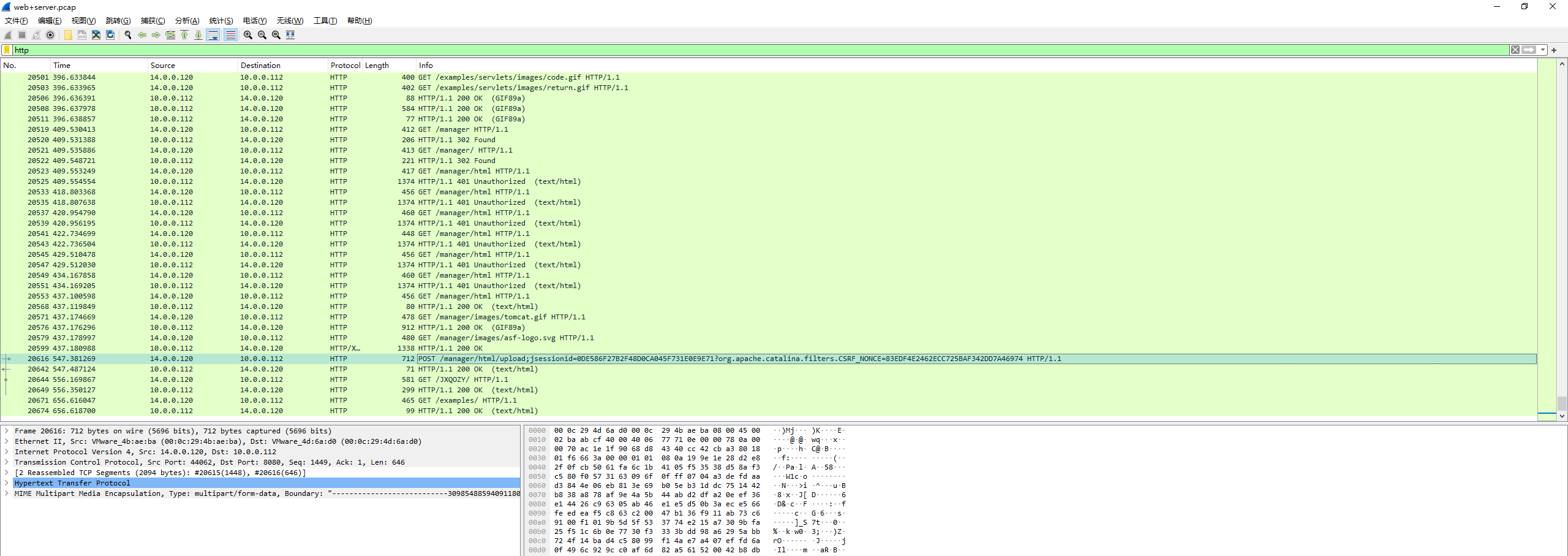Open the 跳转(G) menu
The height and width of the screenshot is (556, 1568).
coord(118,21)
